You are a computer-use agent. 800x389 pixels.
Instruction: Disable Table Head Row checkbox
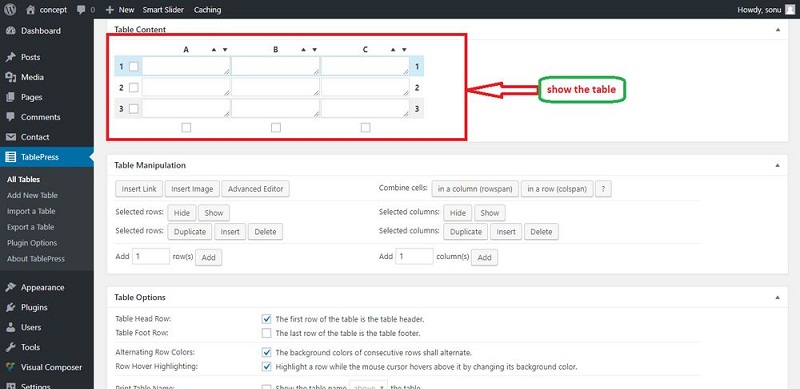point(266,319)
